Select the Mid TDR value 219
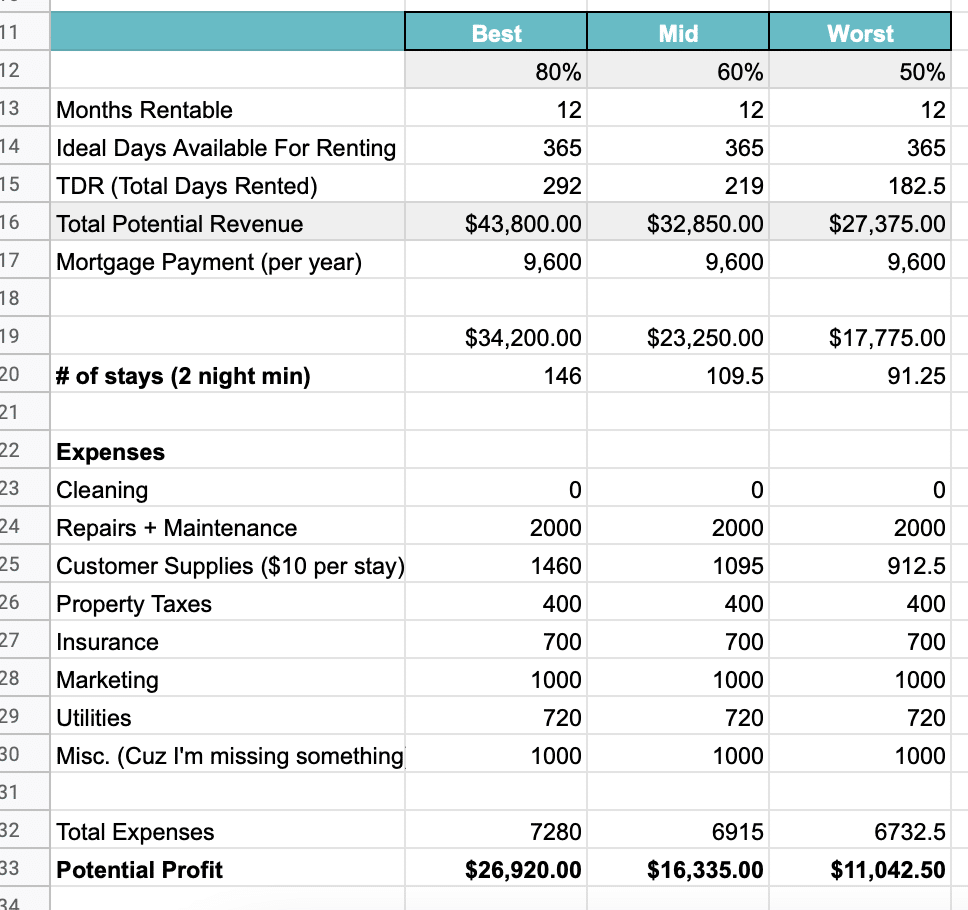This screenshot has height=910, width=968. [x=678, y=185]
